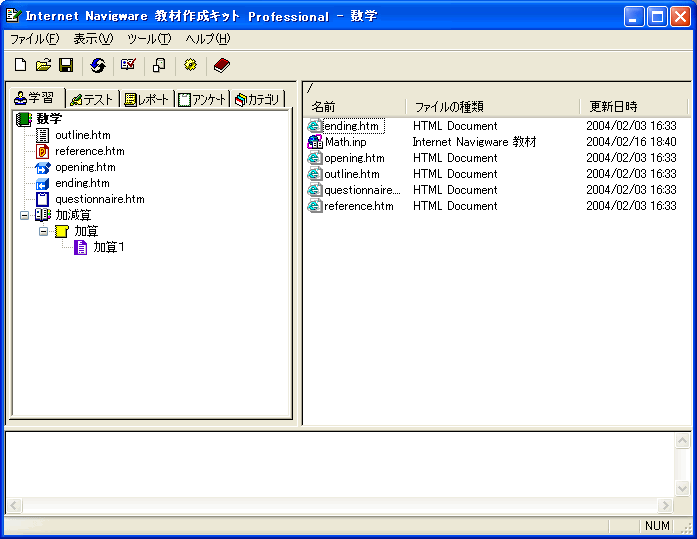
Task: Click the file icon of opening.htm in list
Action: (314, 158)
